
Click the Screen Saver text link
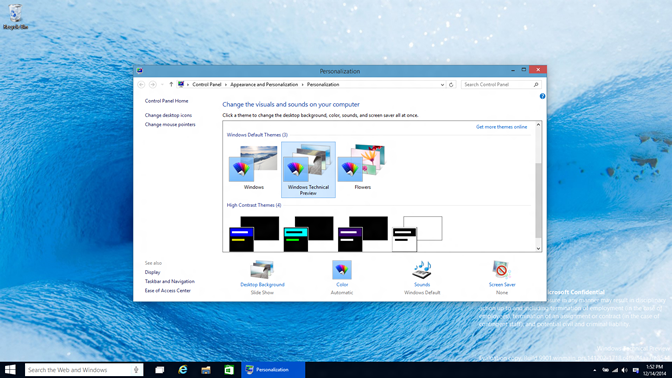point(502,285)
